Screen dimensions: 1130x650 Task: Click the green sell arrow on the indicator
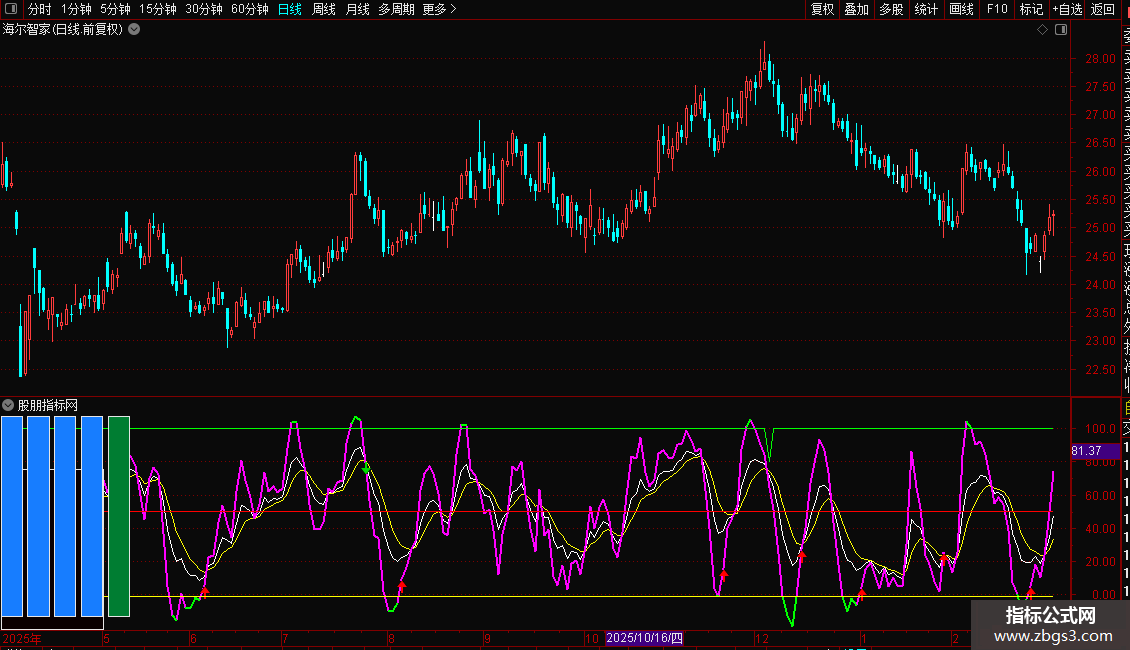click(x=366, y=468)
